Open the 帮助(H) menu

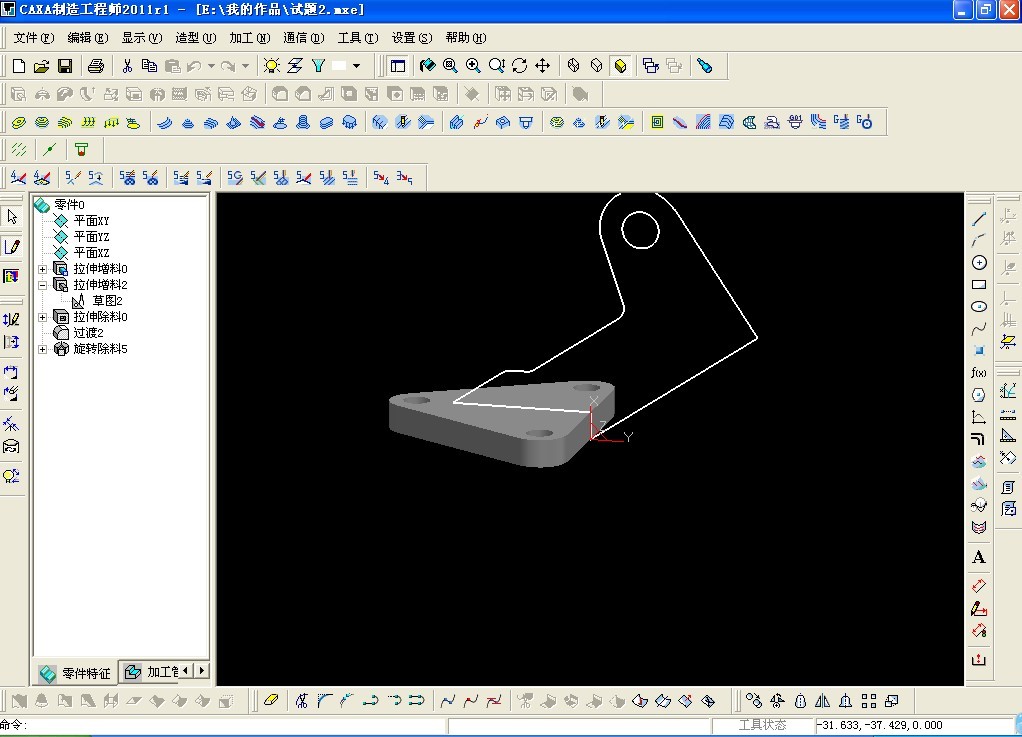(466, 38)
